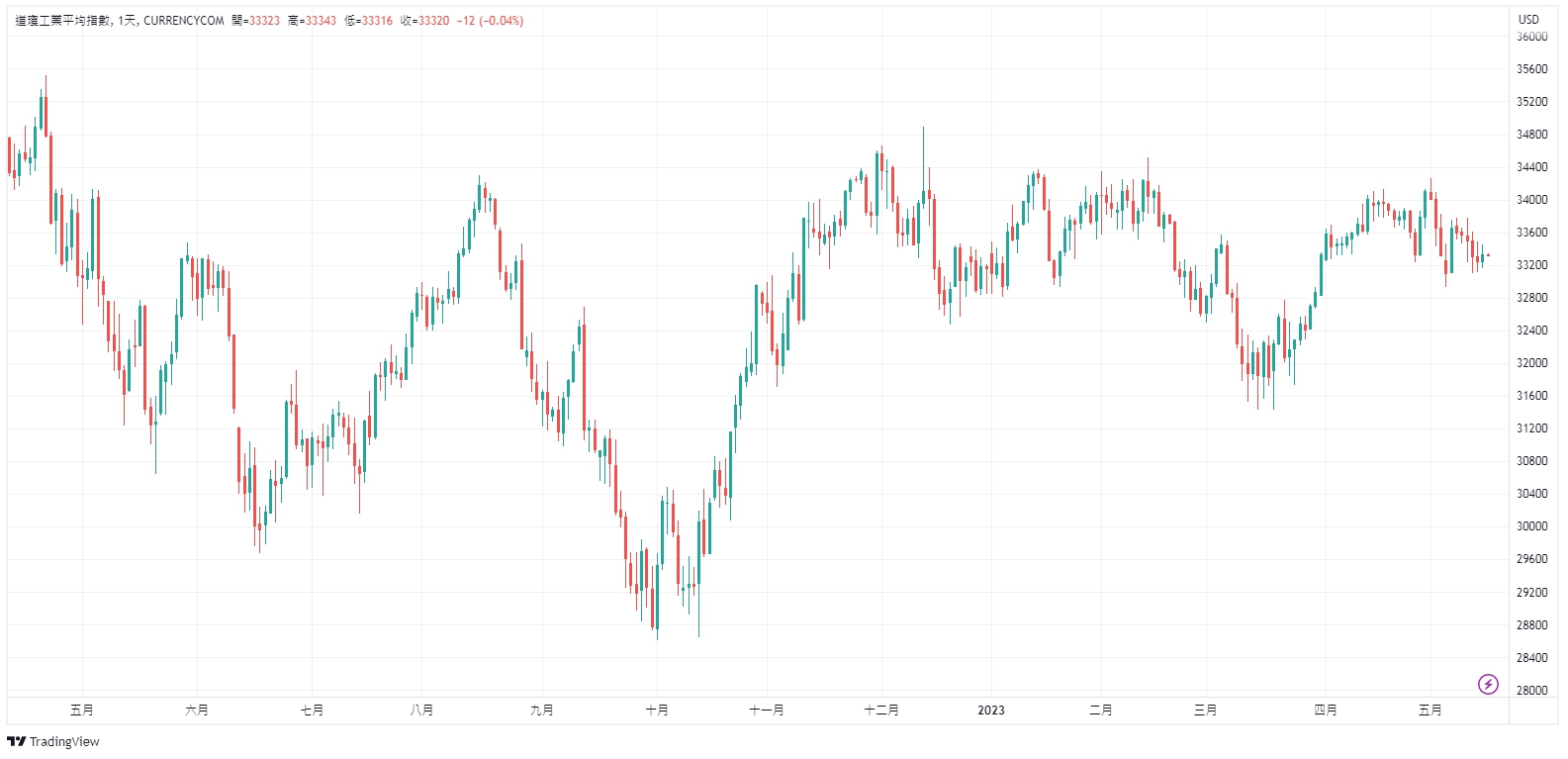1568x759 pixels.
Task: Click the 五月 label at left of time axis
Action: pos(82,711)
